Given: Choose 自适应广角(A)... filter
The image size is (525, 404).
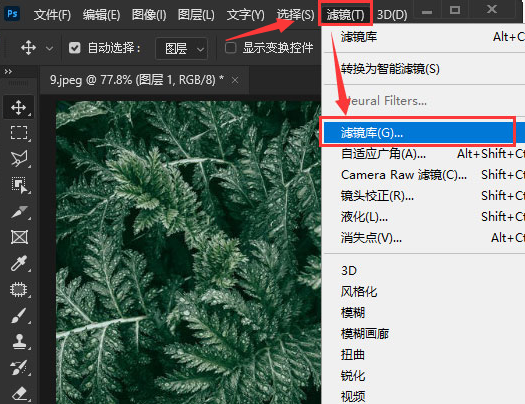Looking at the screenshot, I should [423, 154].
